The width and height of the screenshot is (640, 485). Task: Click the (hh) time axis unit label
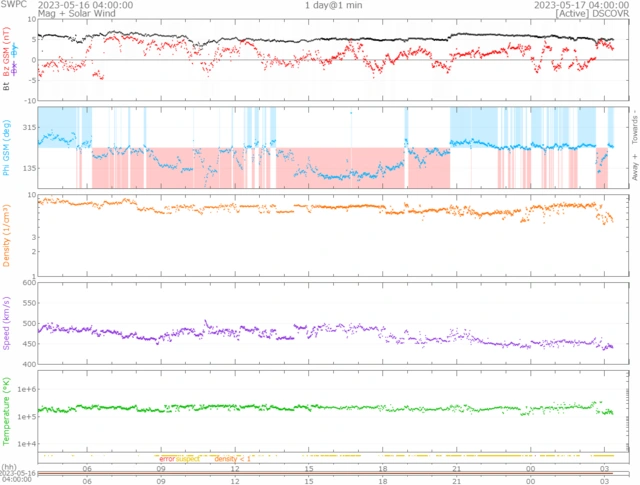(x=9, y=467)
